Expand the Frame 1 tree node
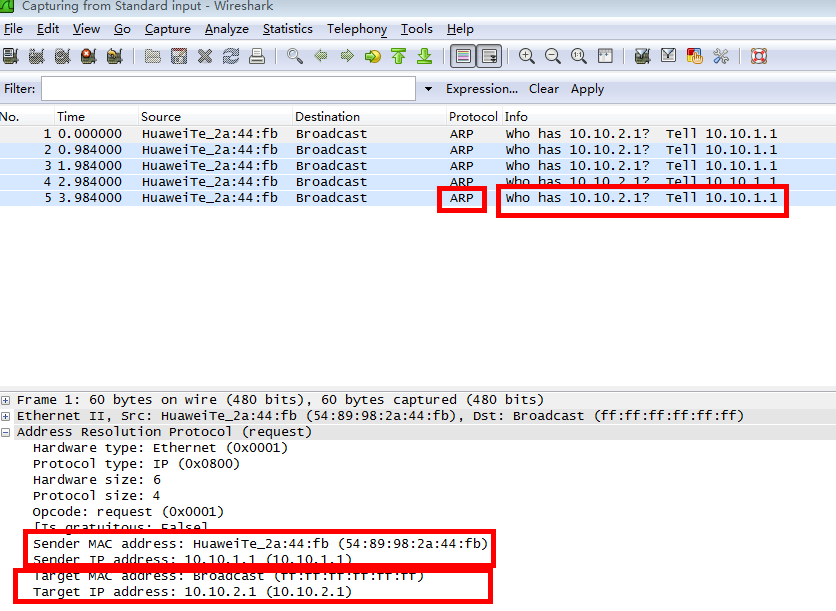This screenshot has width=836, height=611. pos(5,400)
